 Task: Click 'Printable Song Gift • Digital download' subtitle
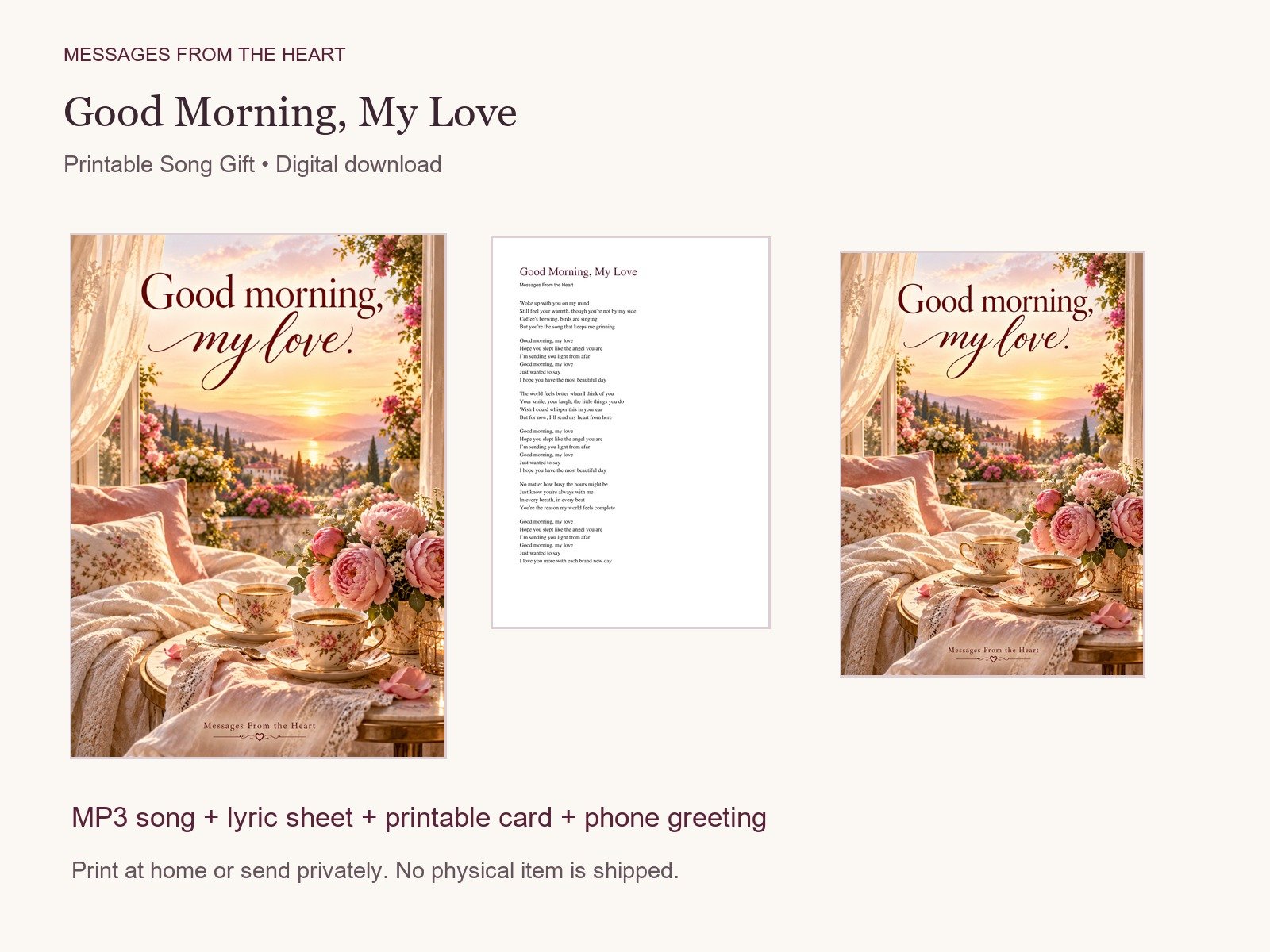pos(252,164)
